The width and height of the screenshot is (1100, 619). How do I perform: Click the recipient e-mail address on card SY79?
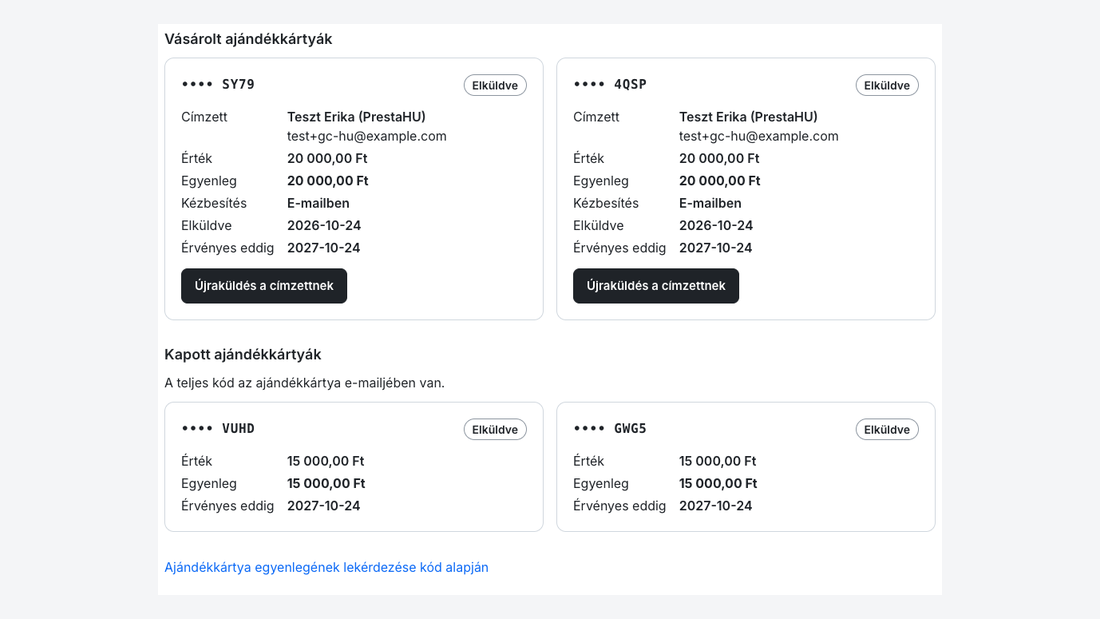coord(367,136)
